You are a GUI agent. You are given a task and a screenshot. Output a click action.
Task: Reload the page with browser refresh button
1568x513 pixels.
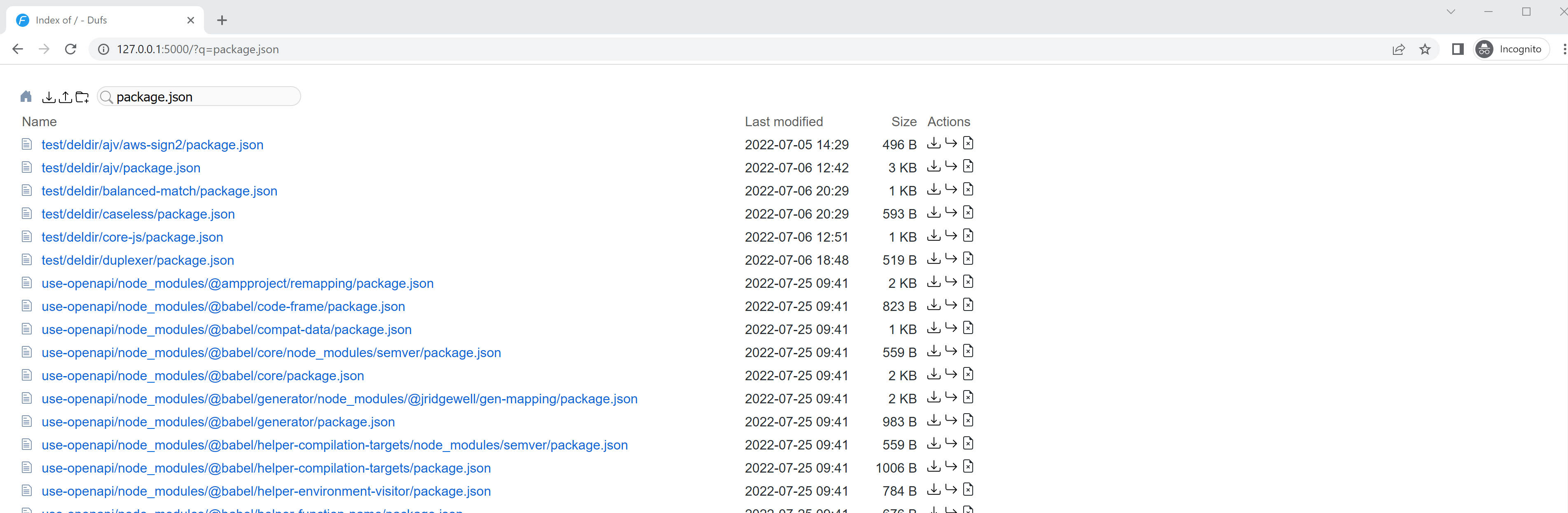(70, 49)
